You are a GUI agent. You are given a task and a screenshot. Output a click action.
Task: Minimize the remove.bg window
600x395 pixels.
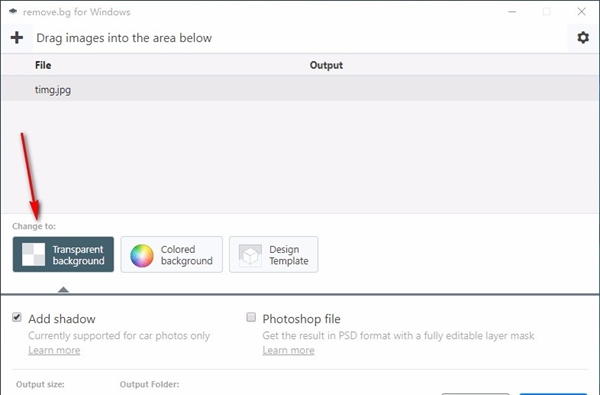pyautogui.click(x=512, y=12)
